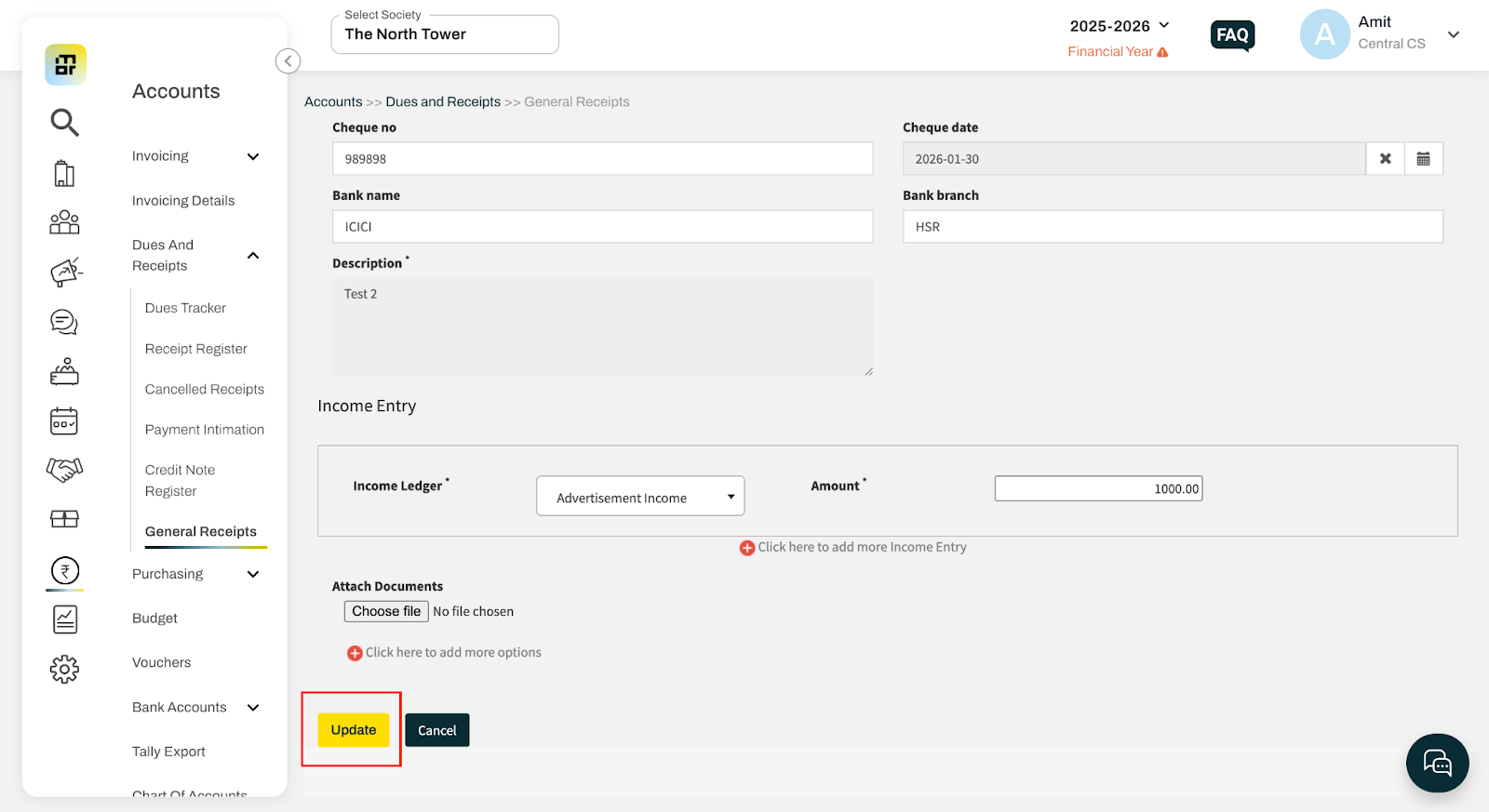
Task: Click the app logo icon in sidebar
Action: pyautogui.click(x=65, y=65)
